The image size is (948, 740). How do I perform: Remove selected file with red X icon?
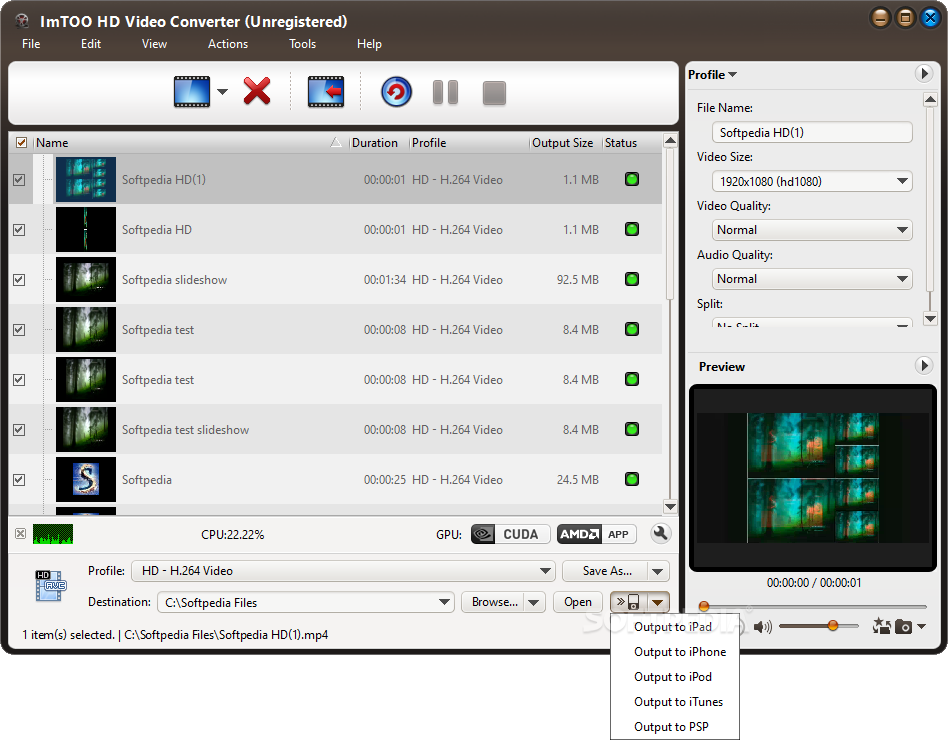pyautogui.click(x=257, y=91)
